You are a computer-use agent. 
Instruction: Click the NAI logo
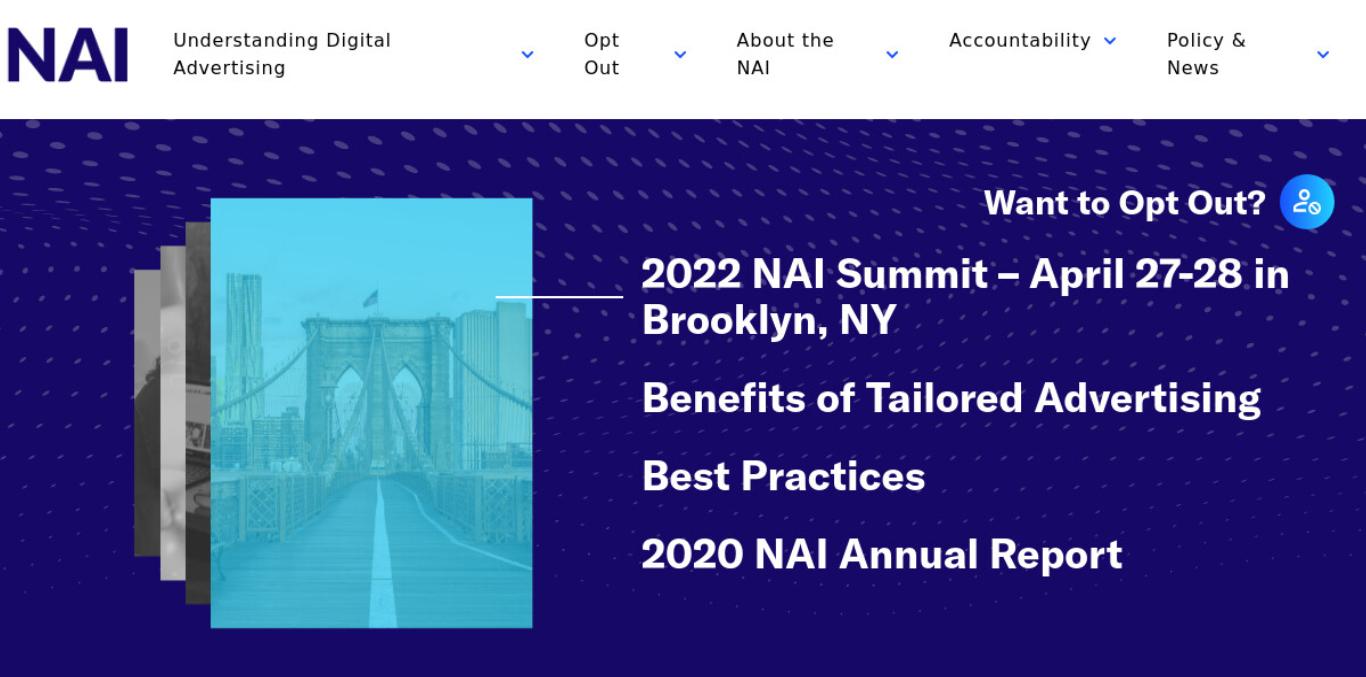[68, 55]
